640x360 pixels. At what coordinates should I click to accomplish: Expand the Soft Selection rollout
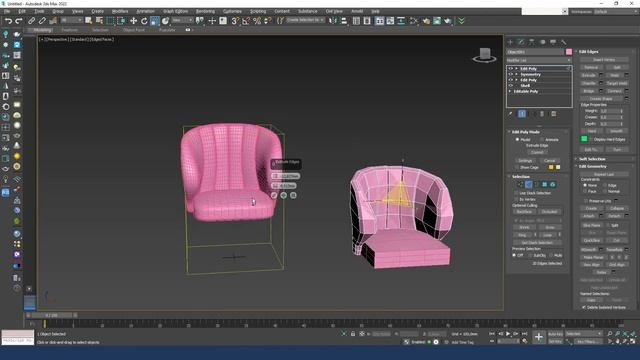click(x=592, y=159)
